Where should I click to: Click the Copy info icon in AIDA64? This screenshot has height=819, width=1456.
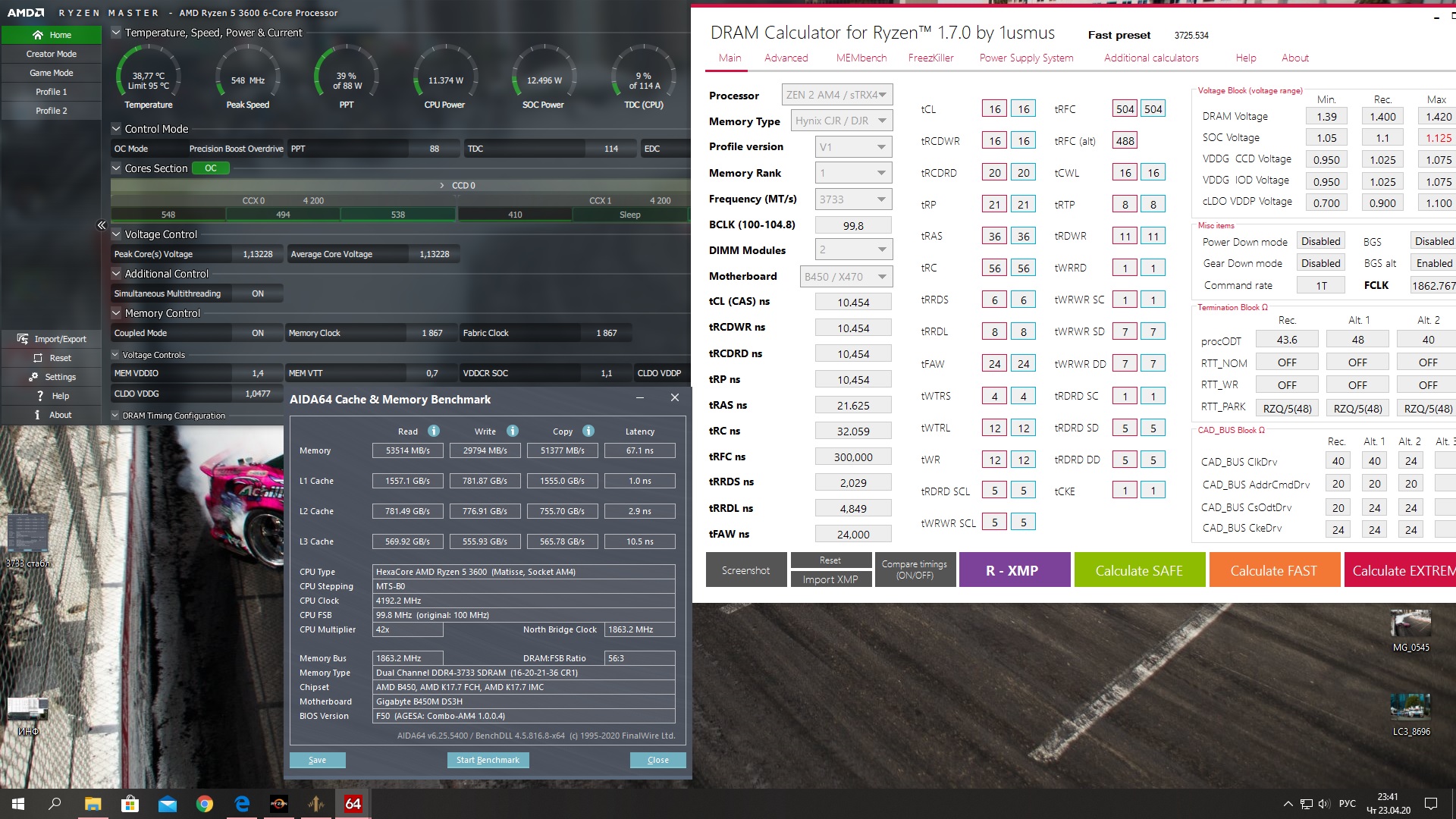(x=588, y=431)
